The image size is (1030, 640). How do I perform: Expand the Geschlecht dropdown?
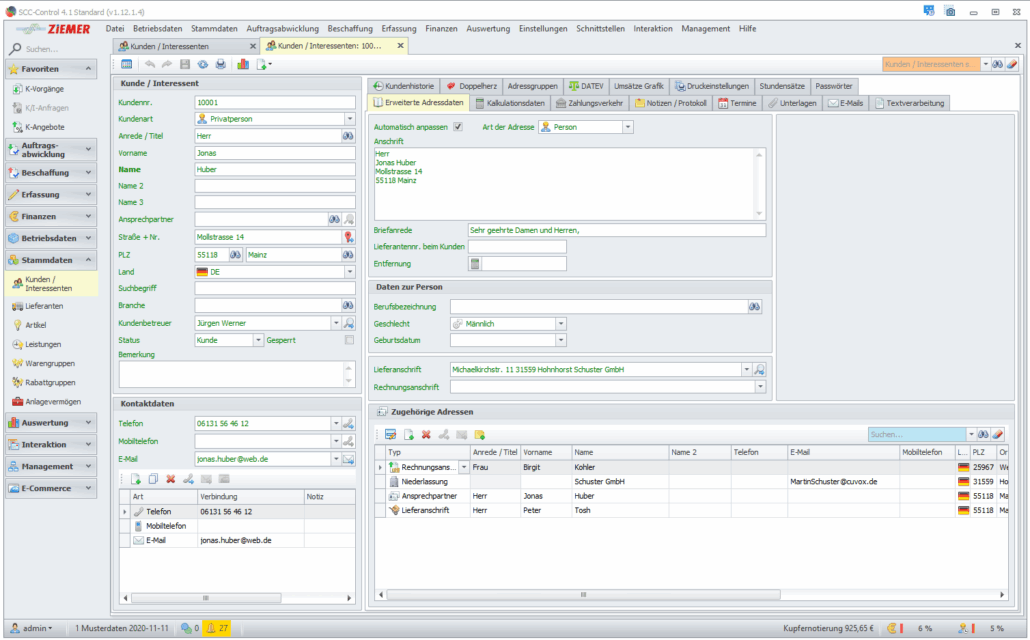561,324
